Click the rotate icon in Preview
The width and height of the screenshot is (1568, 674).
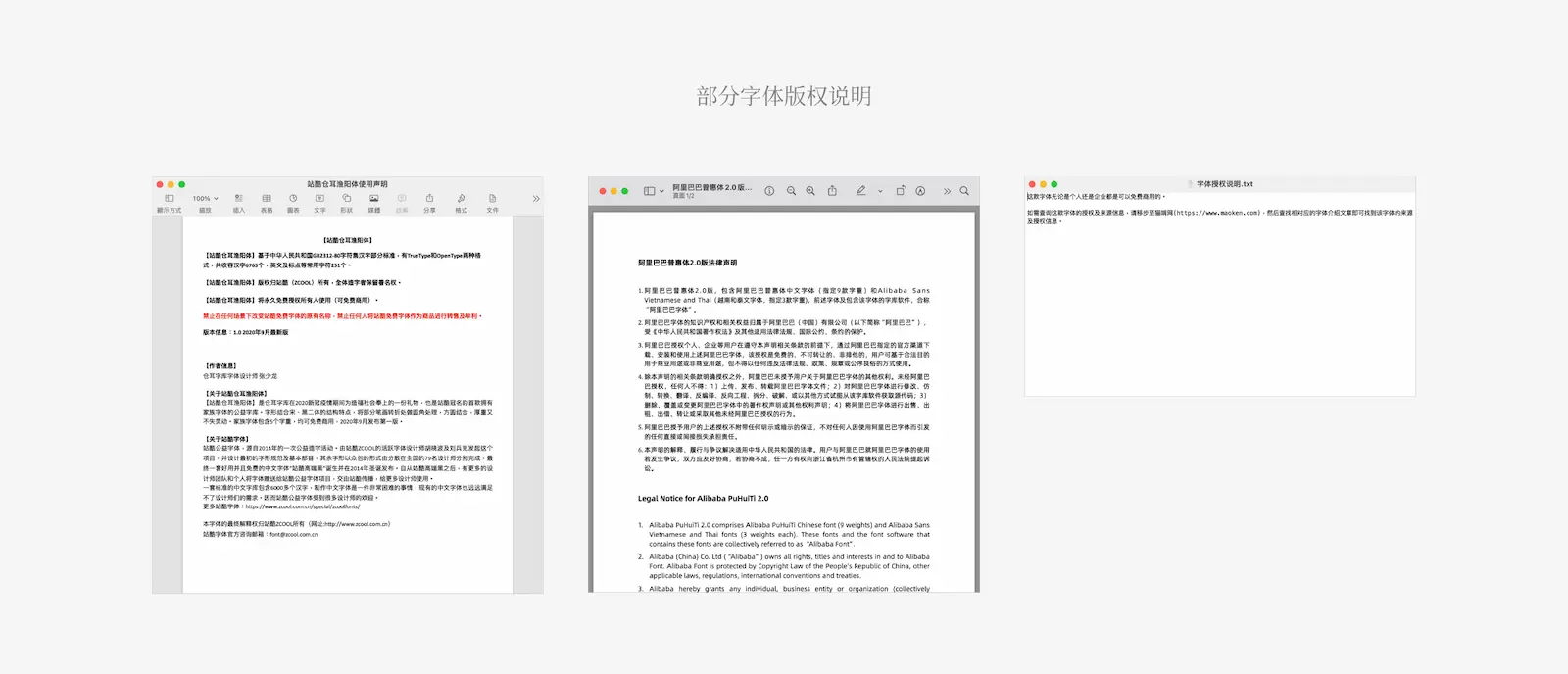tap(901, 191)
